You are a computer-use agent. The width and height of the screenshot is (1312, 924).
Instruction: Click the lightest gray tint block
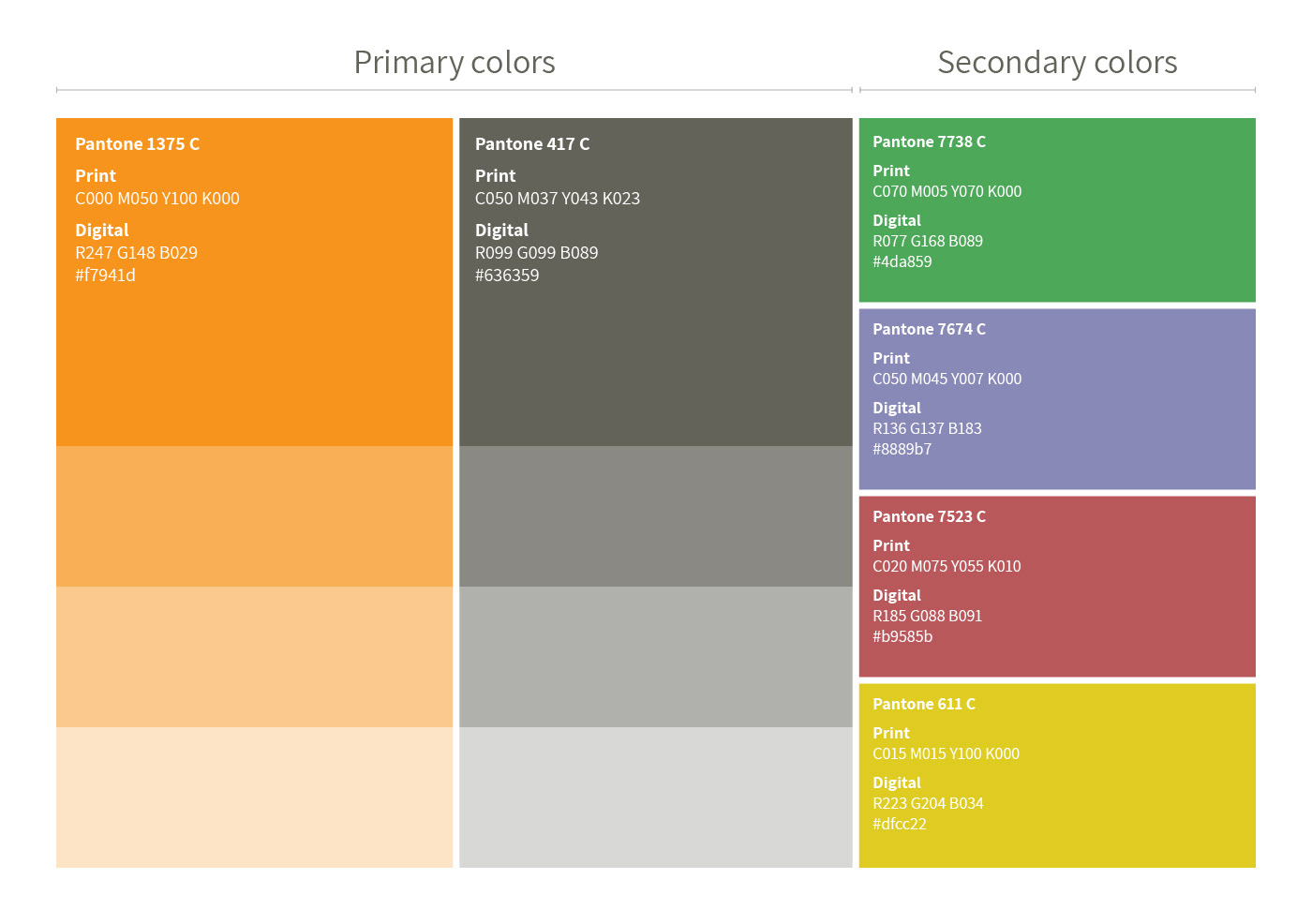pos(656,797)
